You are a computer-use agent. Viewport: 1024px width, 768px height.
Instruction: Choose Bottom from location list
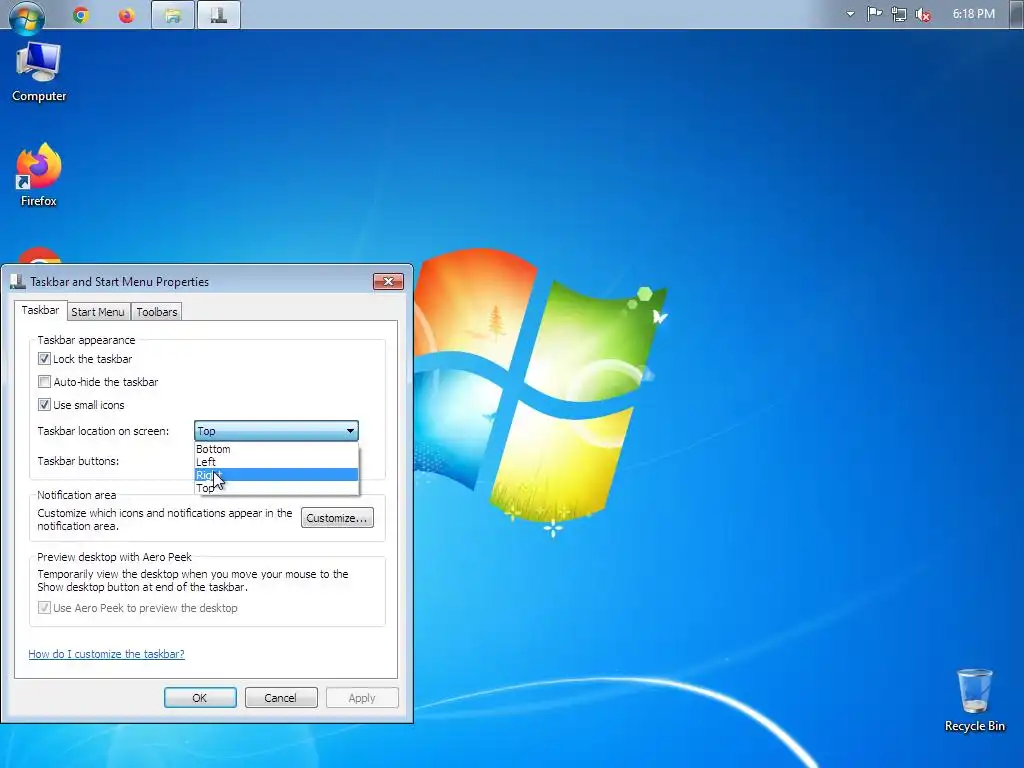(x=276, y=449)
